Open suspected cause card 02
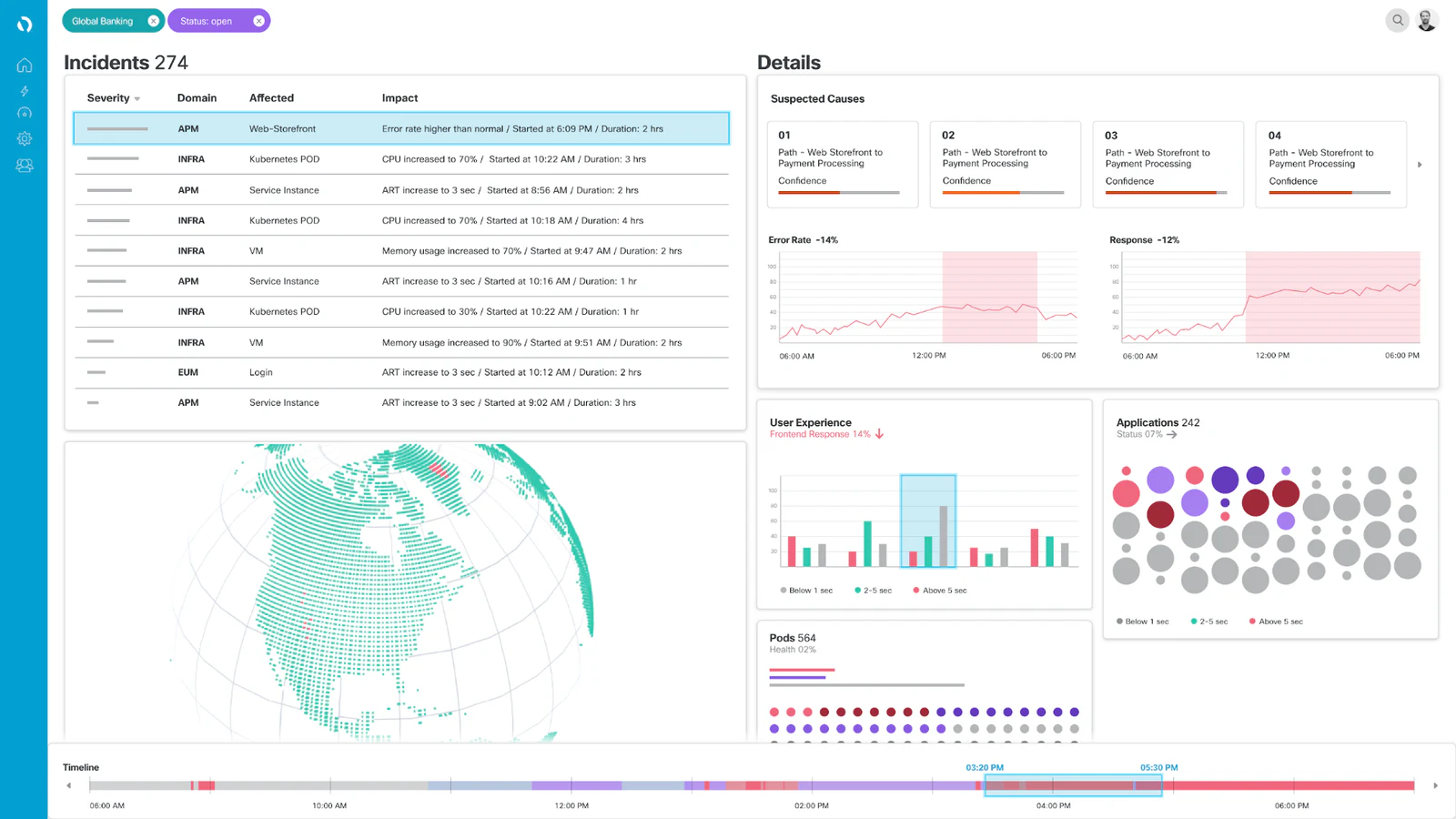Image resolution: width=1456 pixels, height=819 pixels. [1005, 165]
